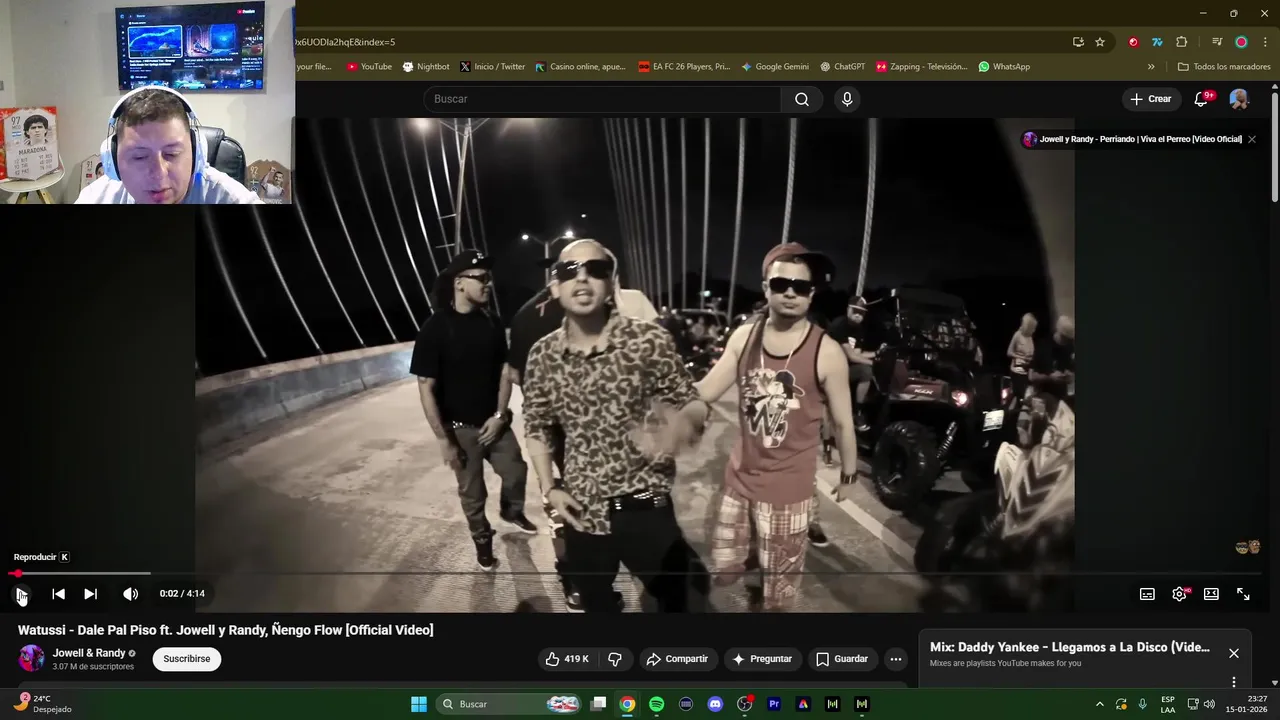Image resolution: width=1280 pixels, height=720 pixels.
Task: Open the Todos los marcadores folder
Action: click(1224, 67)
